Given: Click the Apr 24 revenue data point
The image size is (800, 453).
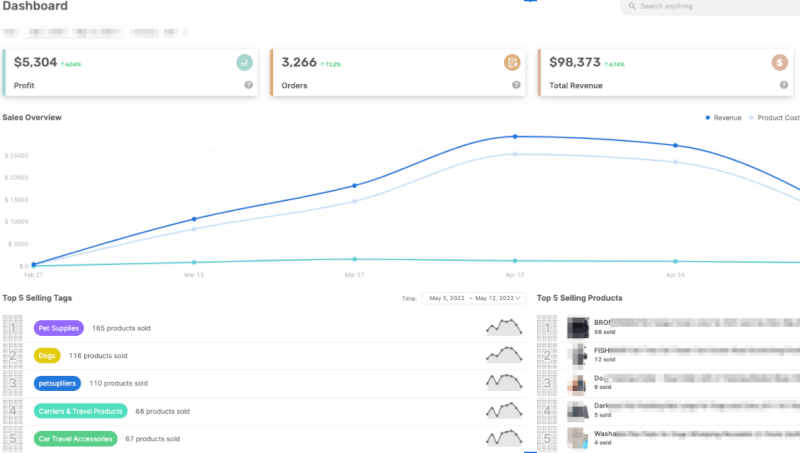Looking at the screenshot, I should point(676,145).
